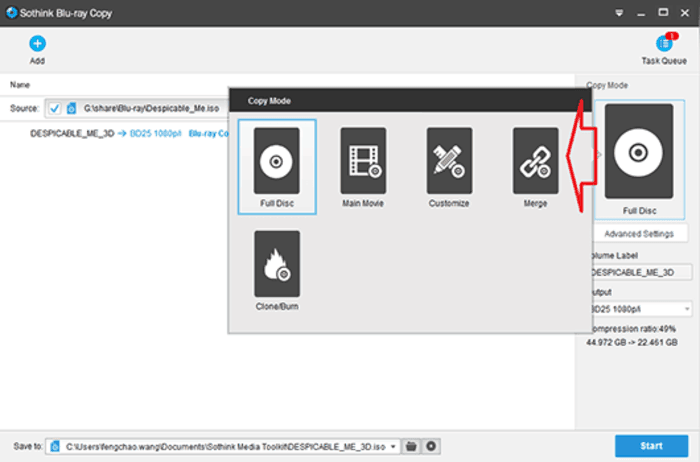Select the DESPICABLE_ME_3D title text
This screenshot has width=700, height=462.
coord(72,133)
